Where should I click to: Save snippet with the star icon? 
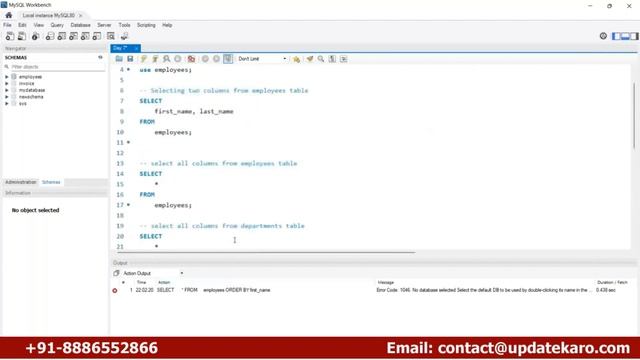click(296, 59)
